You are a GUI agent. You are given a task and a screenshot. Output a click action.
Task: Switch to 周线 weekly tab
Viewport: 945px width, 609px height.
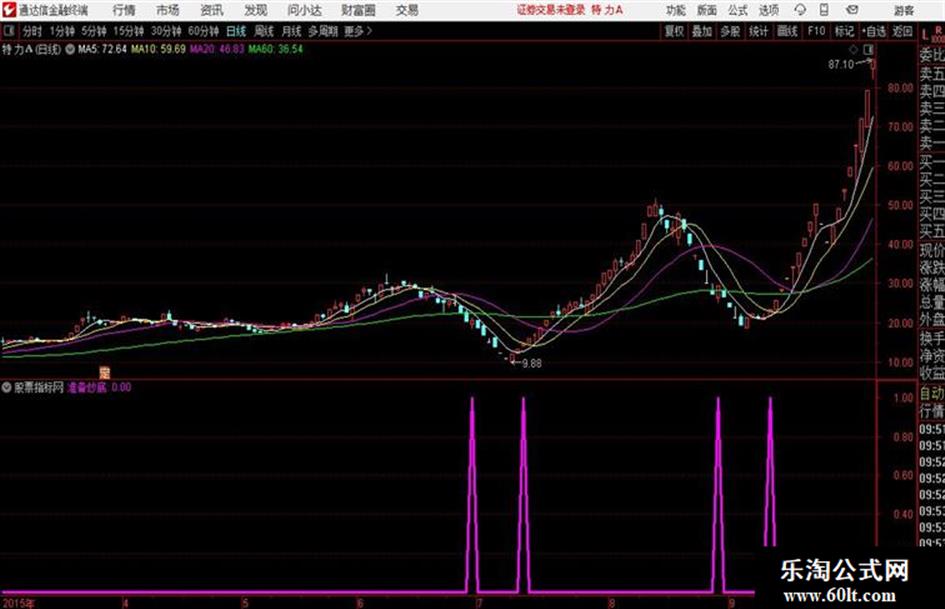pos(264,31)
